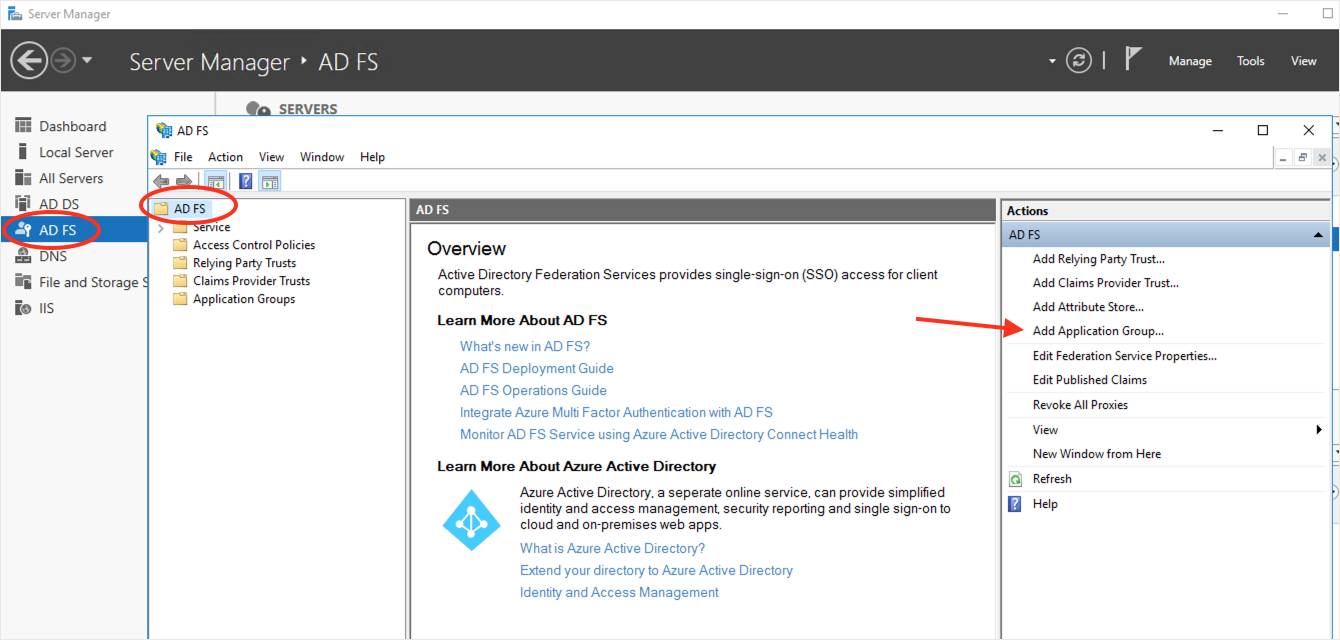Open the File menu in AD FS console
Image resolution: width=1340 pixels, height=640 pixels.
pyautogui.click(x=183, y=157)
